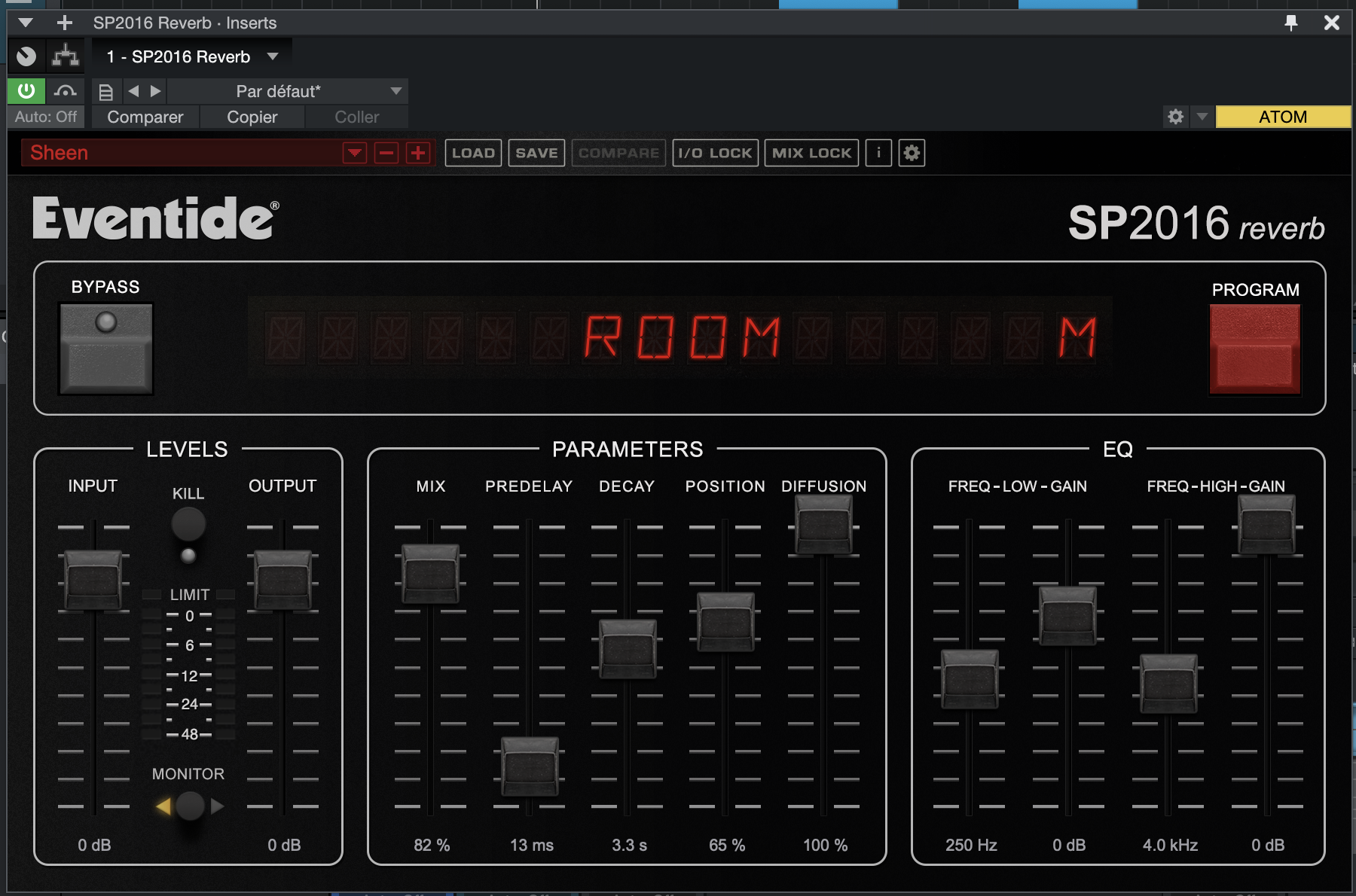Click the LOAD preset button
Screen dimensions: 1356x896
tap(473, 153)
